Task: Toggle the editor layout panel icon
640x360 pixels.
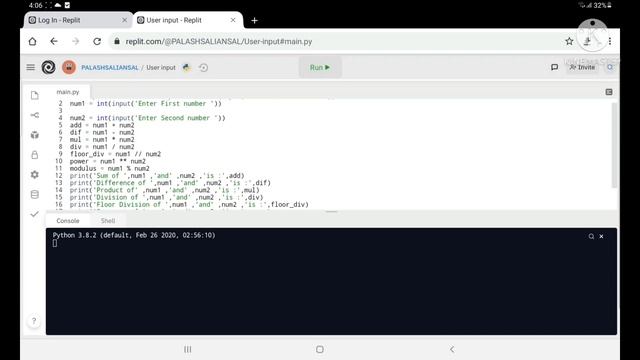Action: pos(609,92)
